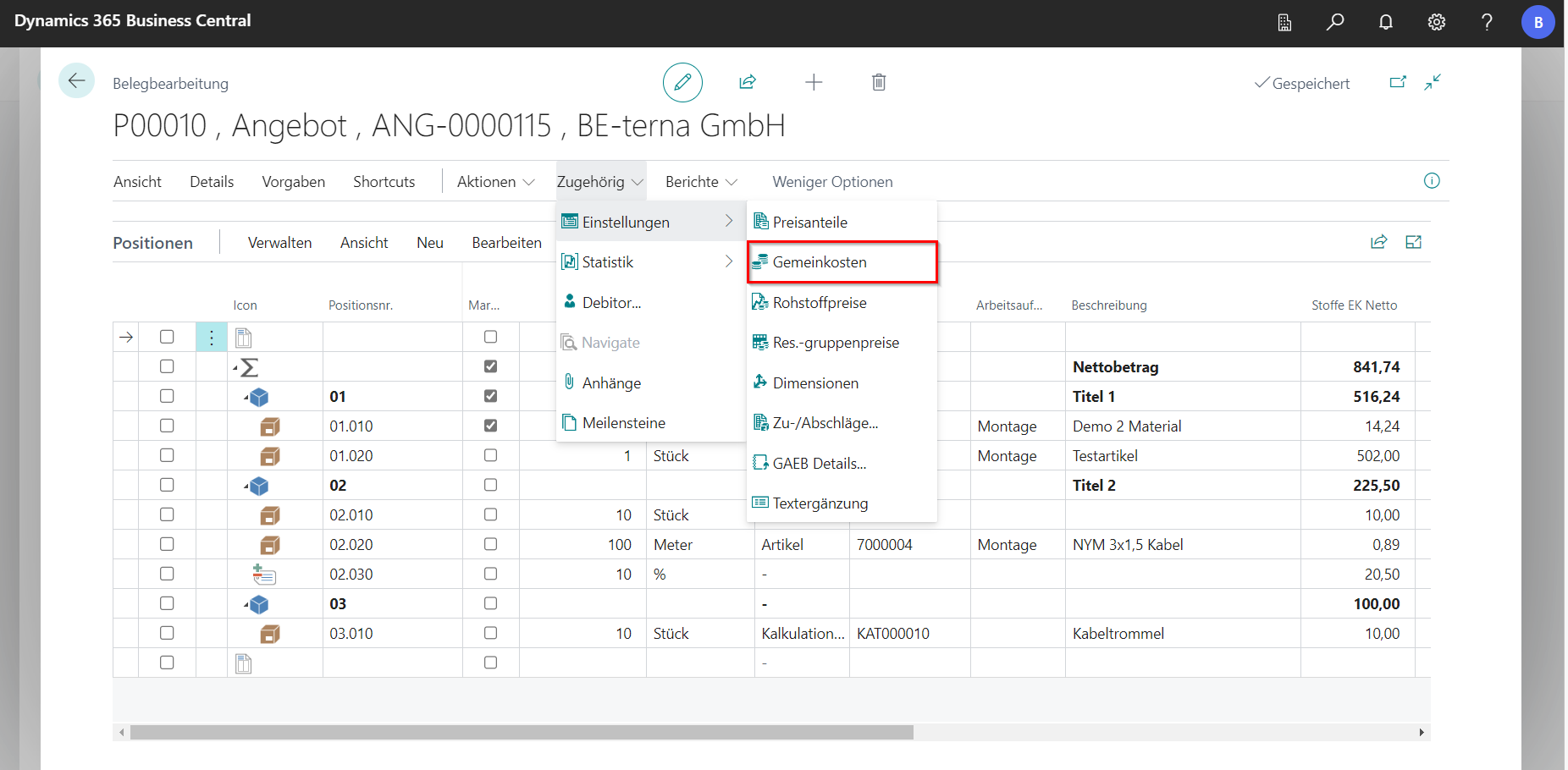The width and height of the screenshot is (1568, 770).
Task: Open Dimensionen menu entry
Action: pos(842,383)
